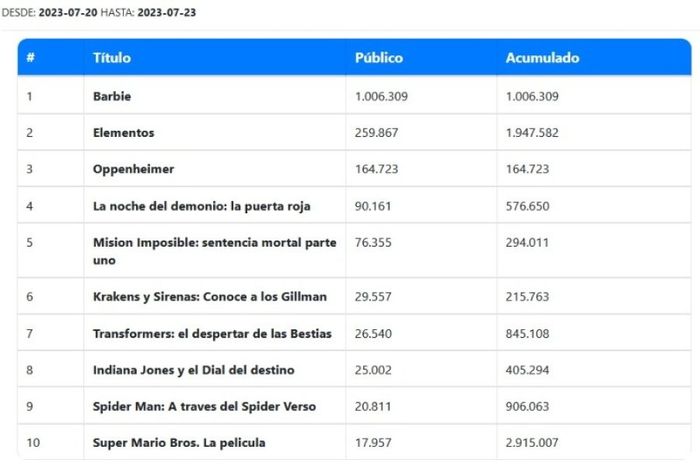
Task: Select Super Mario Bros. La pelicula
Action: [179, 442]
